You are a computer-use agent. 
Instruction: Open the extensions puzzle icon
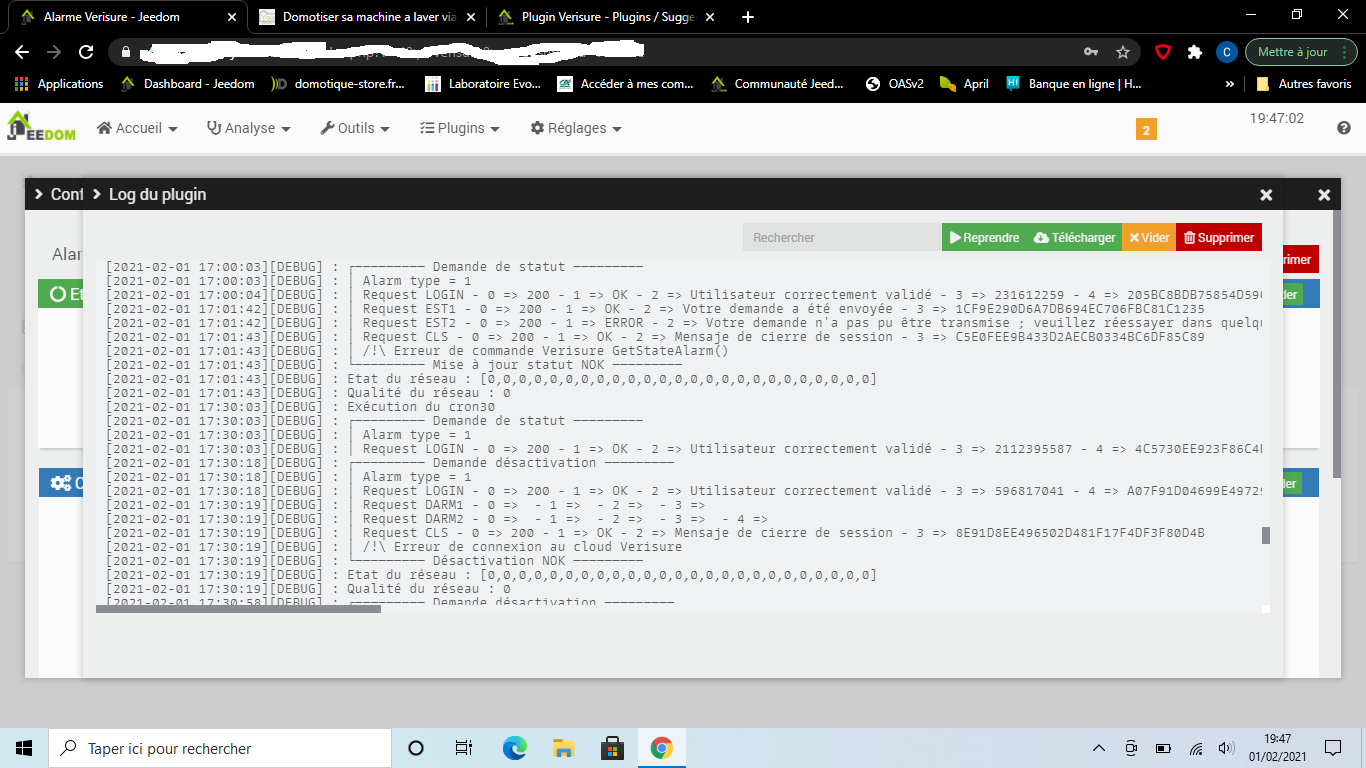pos(1194,52)
